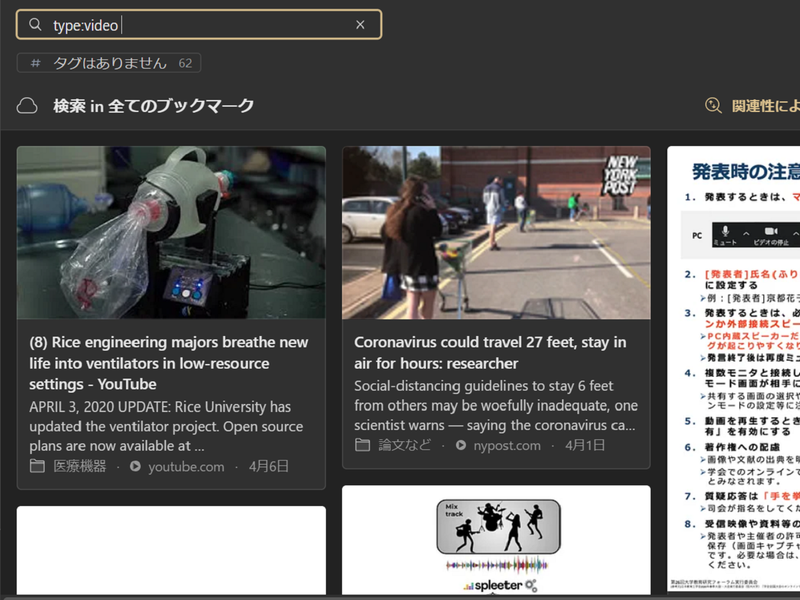Open the spleeter Mix track thumbnail
The width and height of the screenshot is (800, 600).
[x=496, y=541]
